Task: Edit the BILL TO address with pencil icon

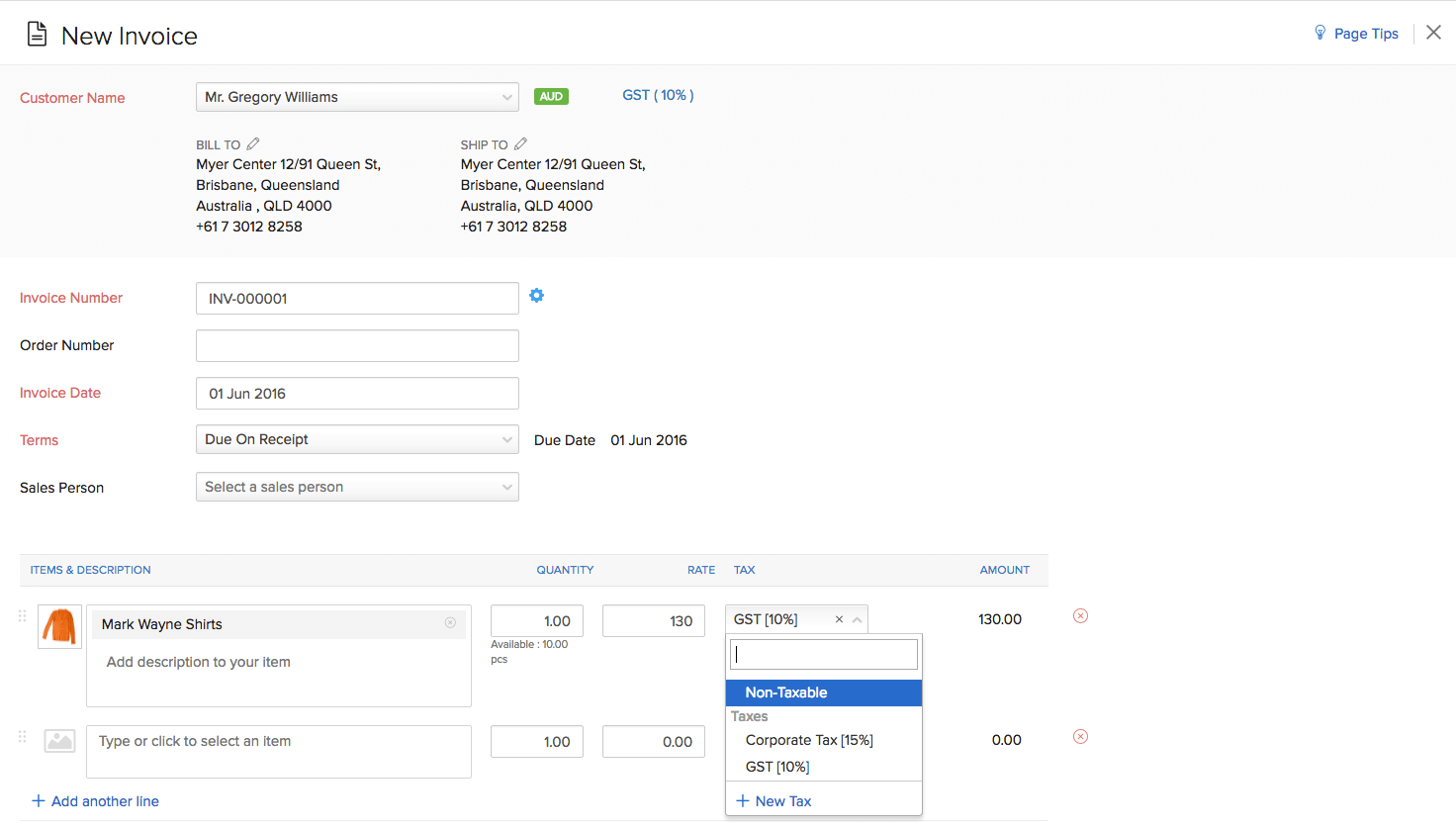Action: pyautogui.click(x=253, y=143)
